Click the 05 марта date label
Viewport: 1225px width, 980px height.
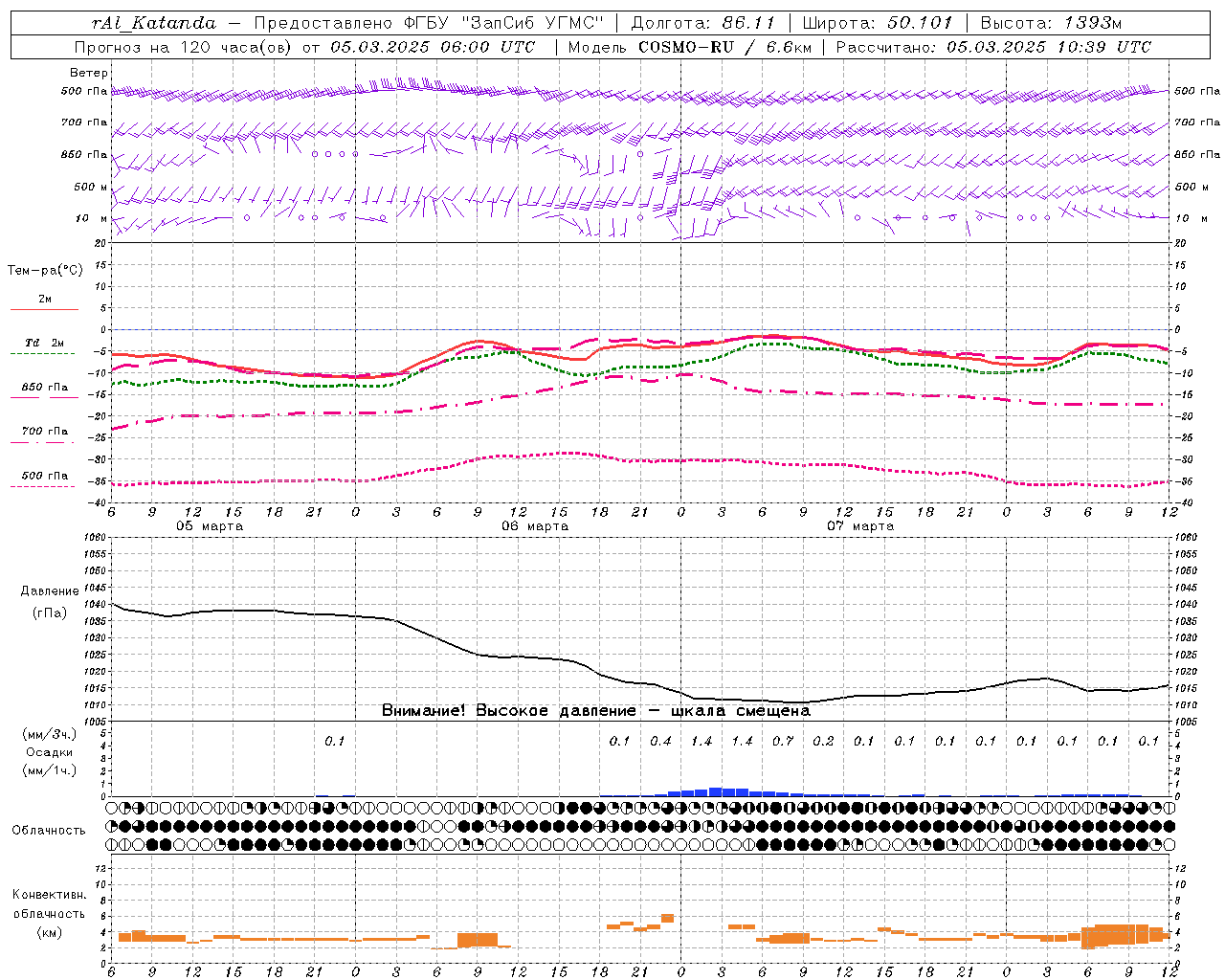point(210,526)
